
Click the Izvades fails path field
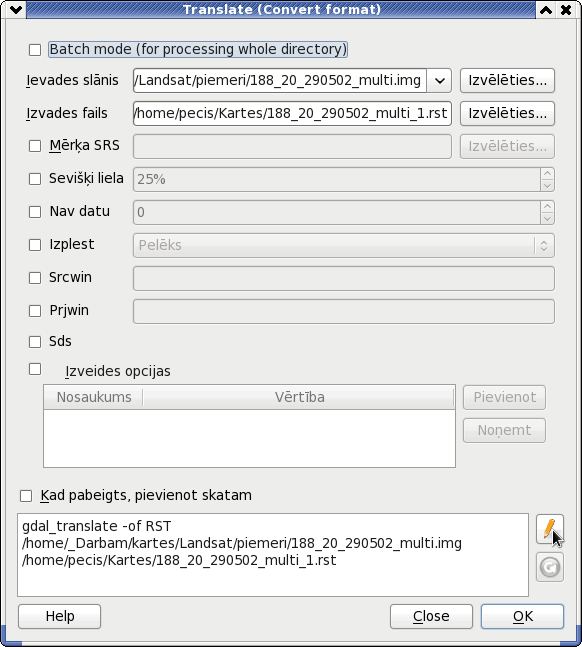(292, 113)
